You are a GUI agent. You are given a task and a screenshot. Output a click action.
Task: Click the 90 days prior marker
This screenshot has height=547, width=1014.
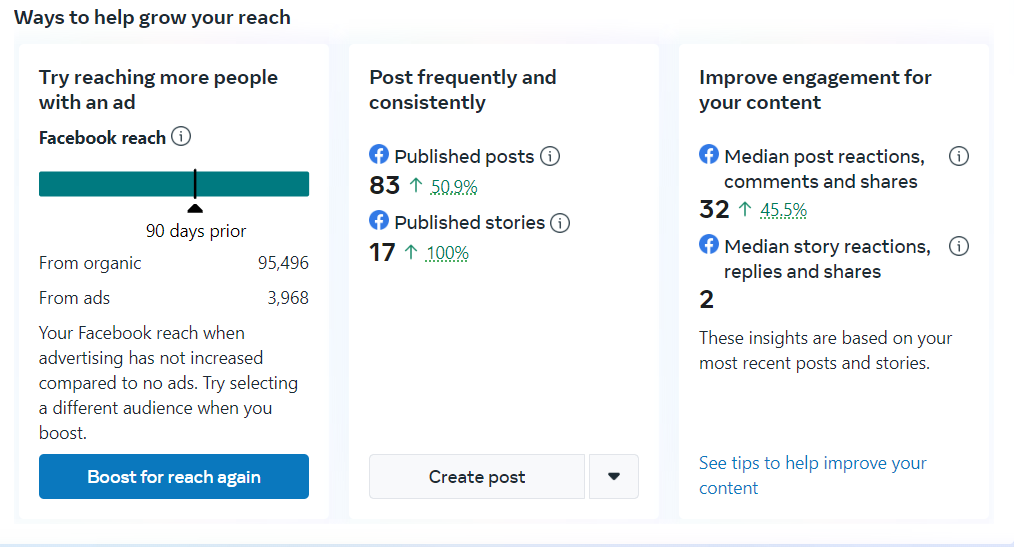(196, 208)
